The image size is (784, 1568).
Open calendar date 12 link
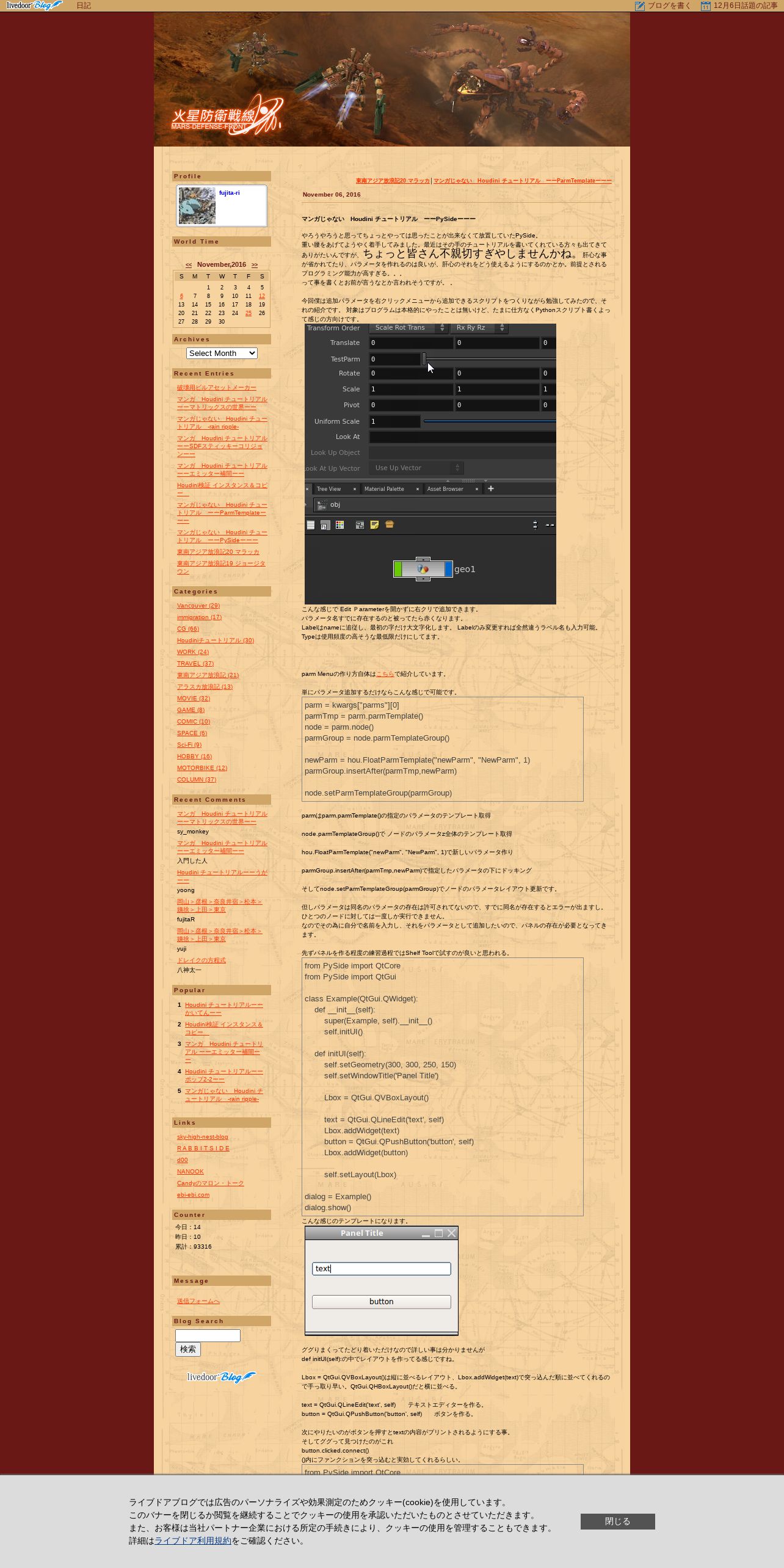262,296
